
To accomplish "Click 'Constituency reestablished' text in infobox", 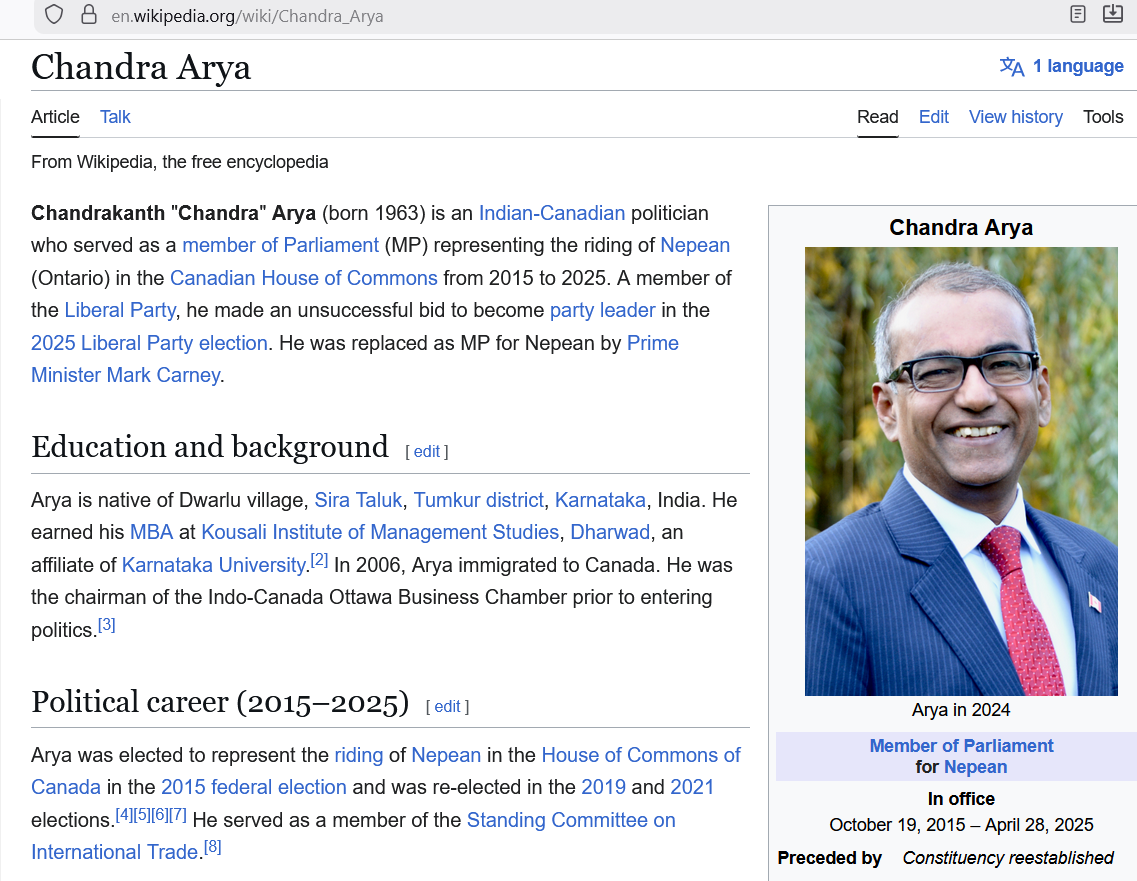I will pyautogui.click(x=1007, y=858).
